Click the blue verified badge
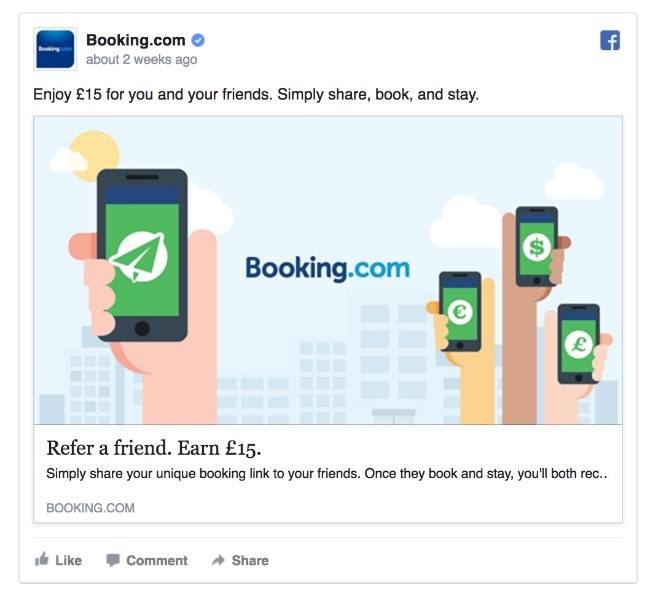This screenshot has height=596, width=650. [198, 40]
